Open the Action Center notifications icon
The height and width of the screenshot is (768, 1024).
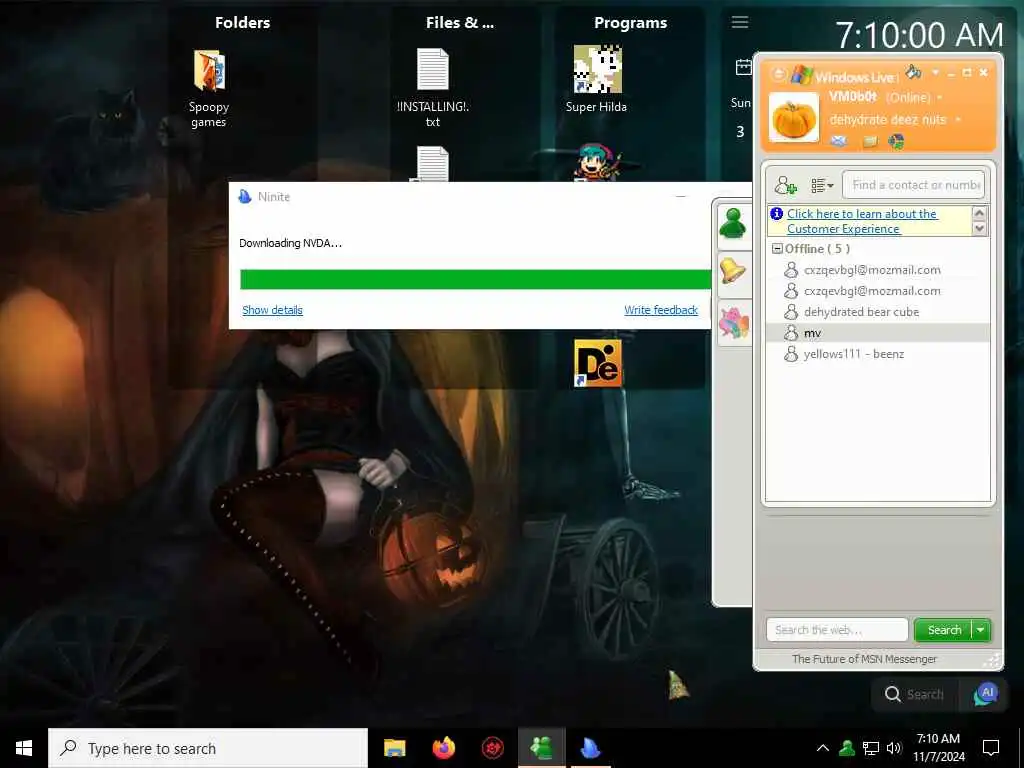click(991, 748)
